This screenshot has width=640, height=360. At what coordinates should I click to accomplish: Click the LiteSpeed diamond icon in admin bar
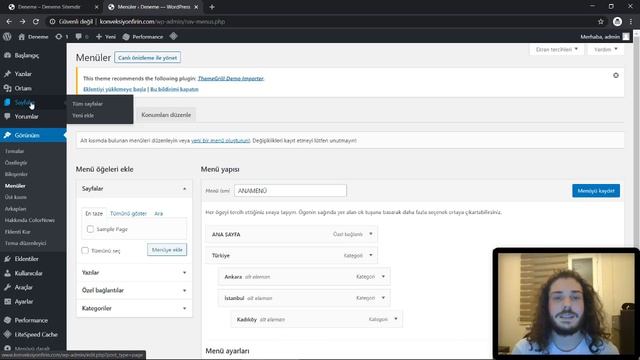[x=173, y=36]
